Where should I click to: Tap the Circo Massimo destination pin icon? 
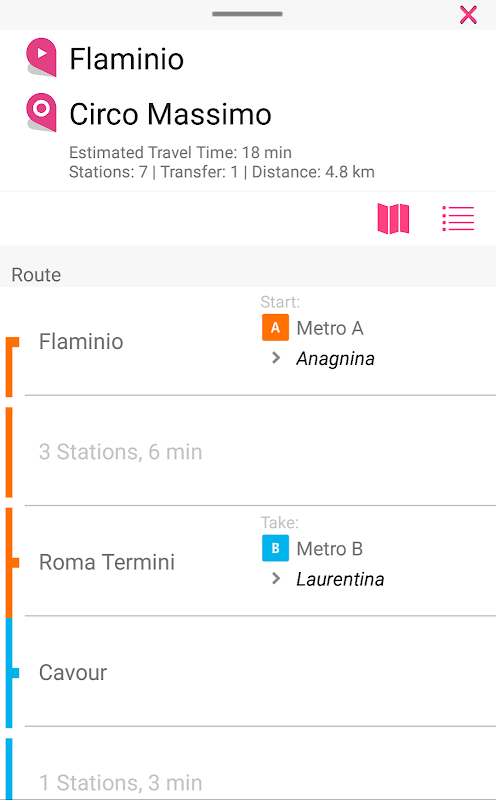pos(41,112)
